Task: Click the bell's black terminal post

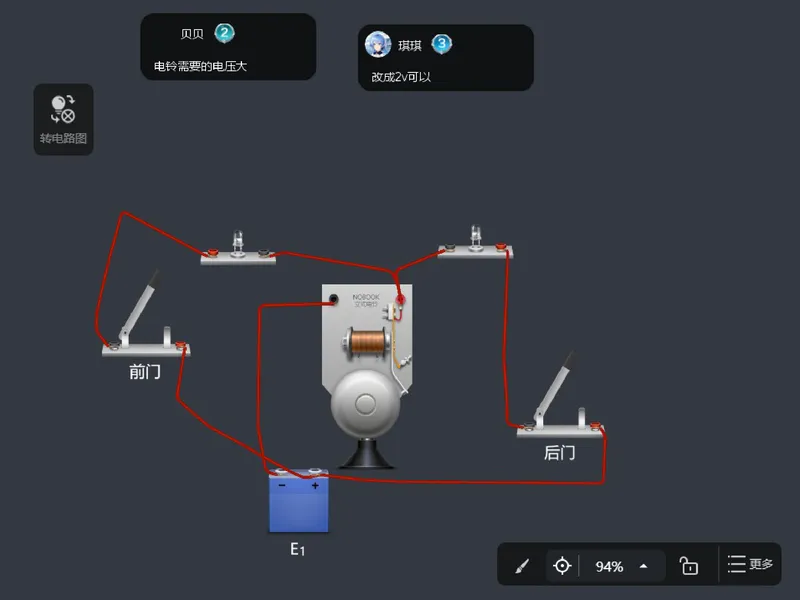Action: point(333,299)
